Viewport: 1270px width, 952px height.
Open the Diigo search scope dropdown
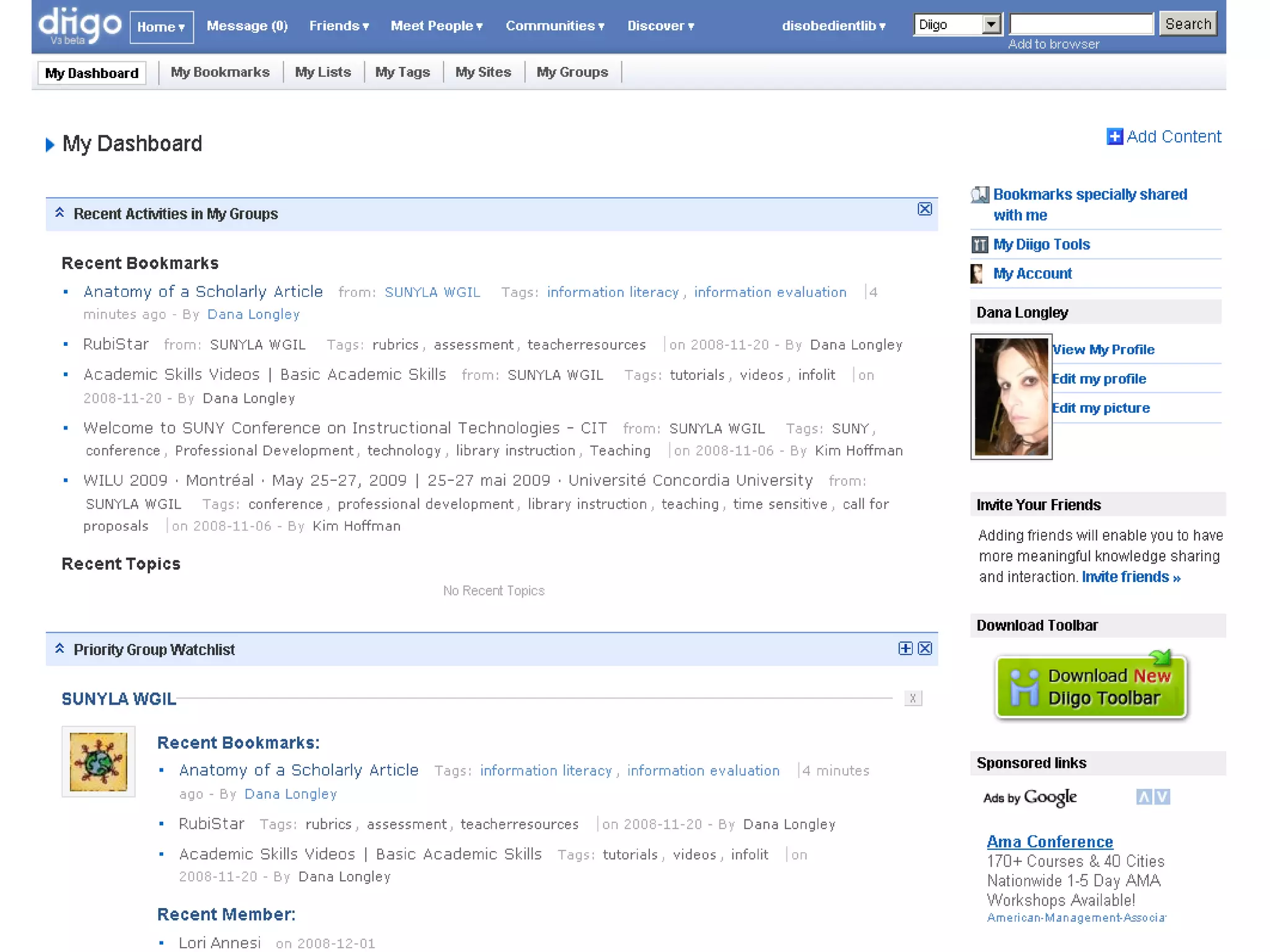991,25
